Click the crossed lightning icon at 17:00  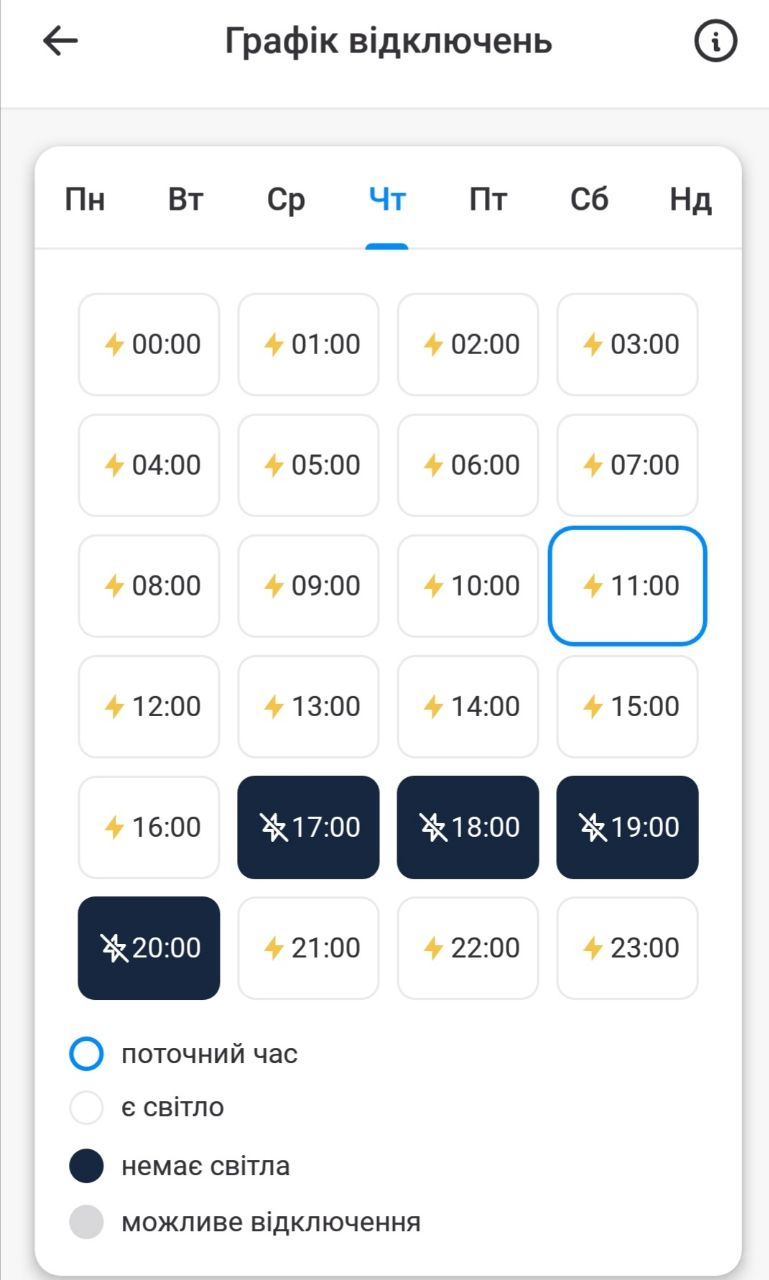click(273, 827)
